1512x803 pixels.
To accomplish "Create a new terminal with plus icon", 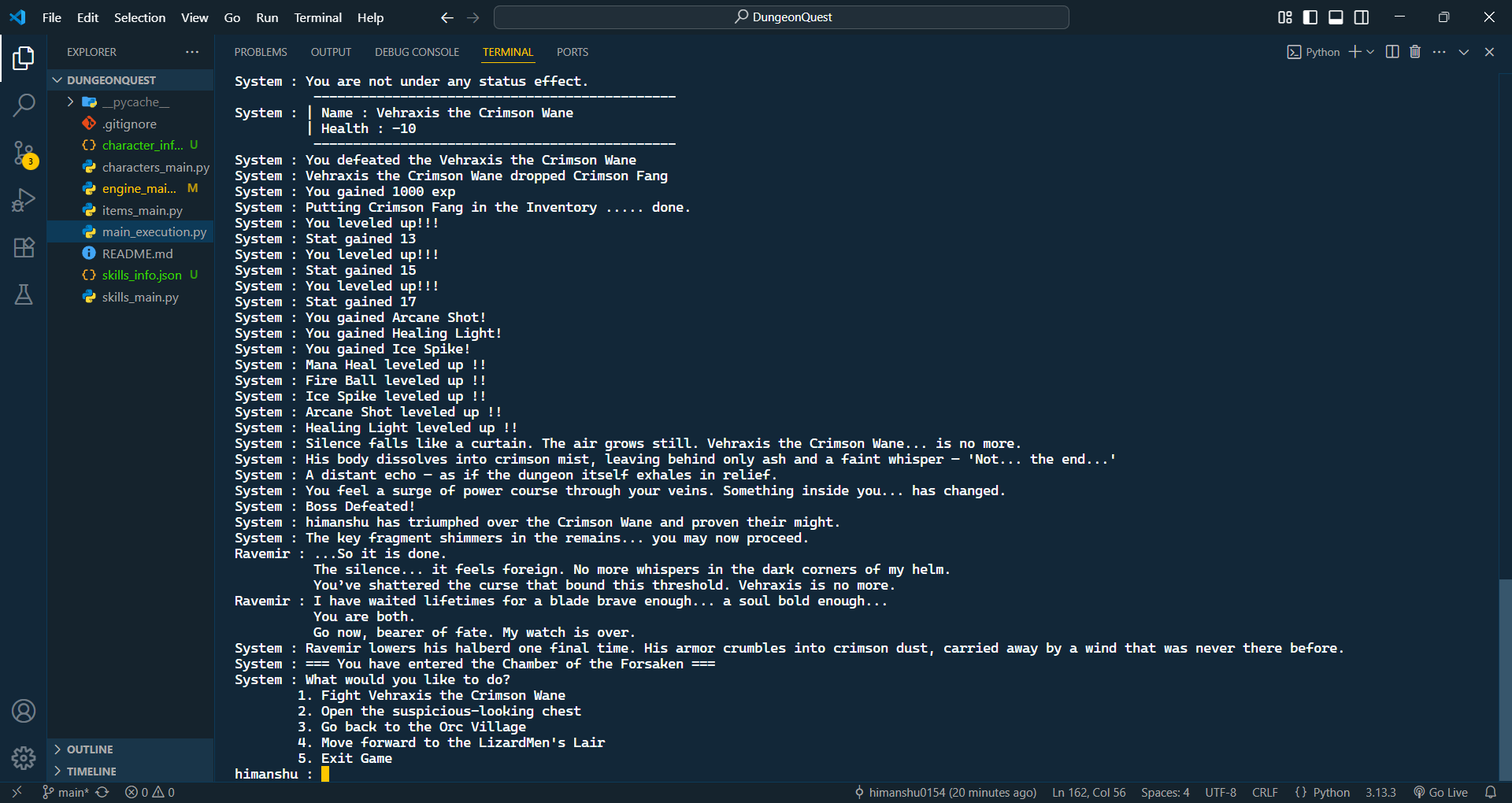I will [1354, 52].
